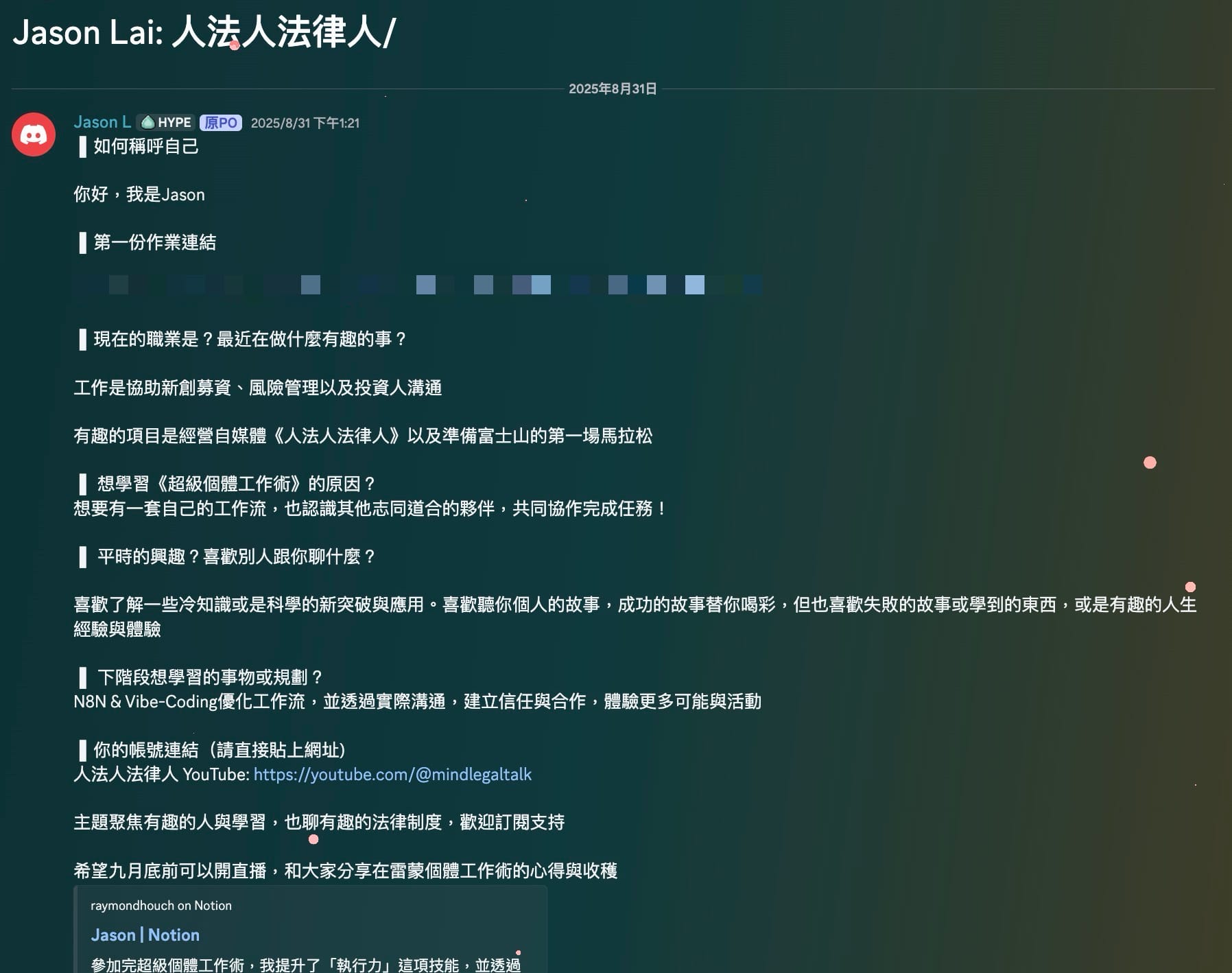
Task: Open the YouTube link @mindlegaltalk
Action: click(392, 774)
